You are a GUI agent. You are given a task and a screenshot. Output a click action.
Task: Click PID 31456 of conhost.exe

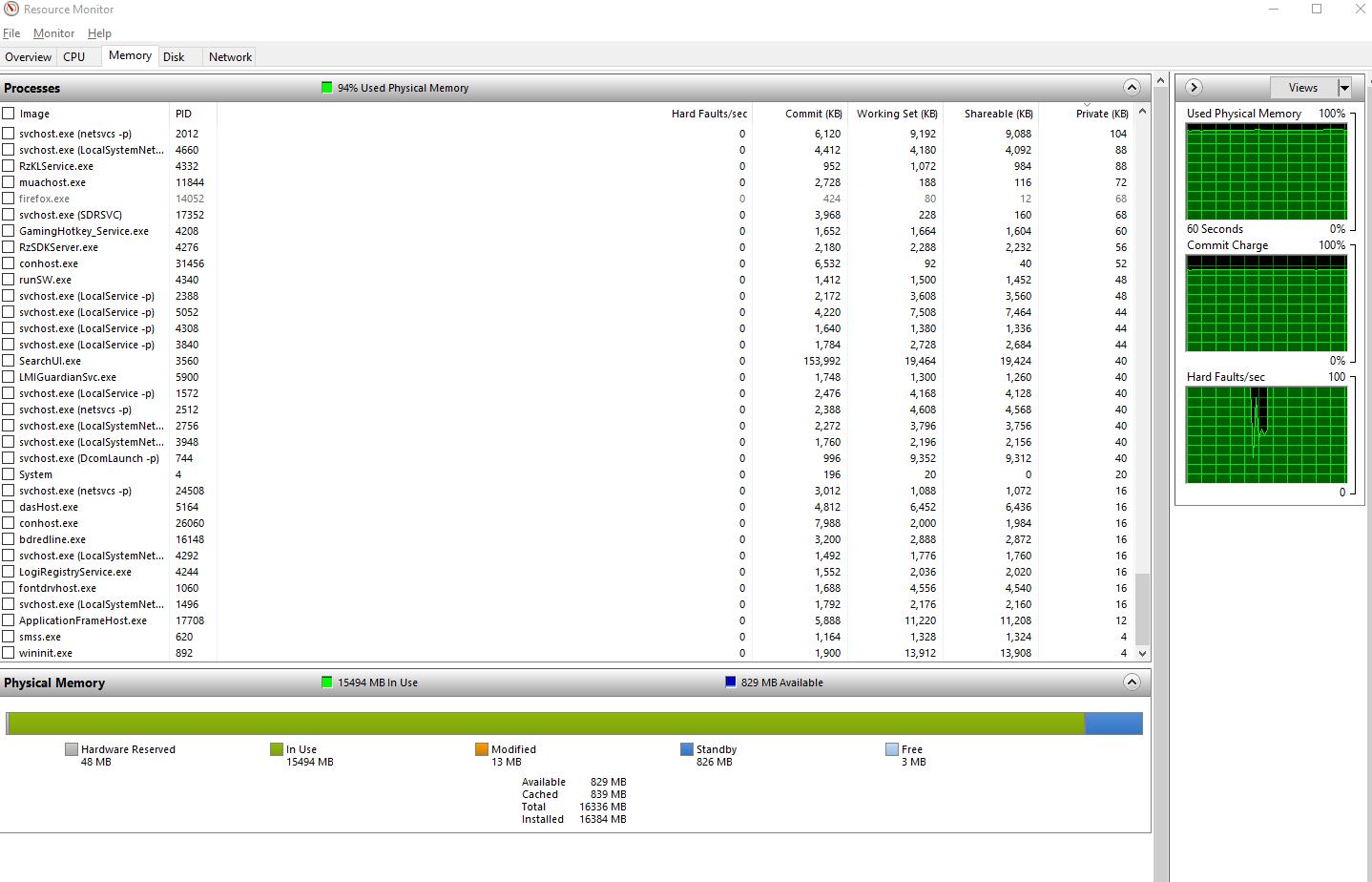190,263
